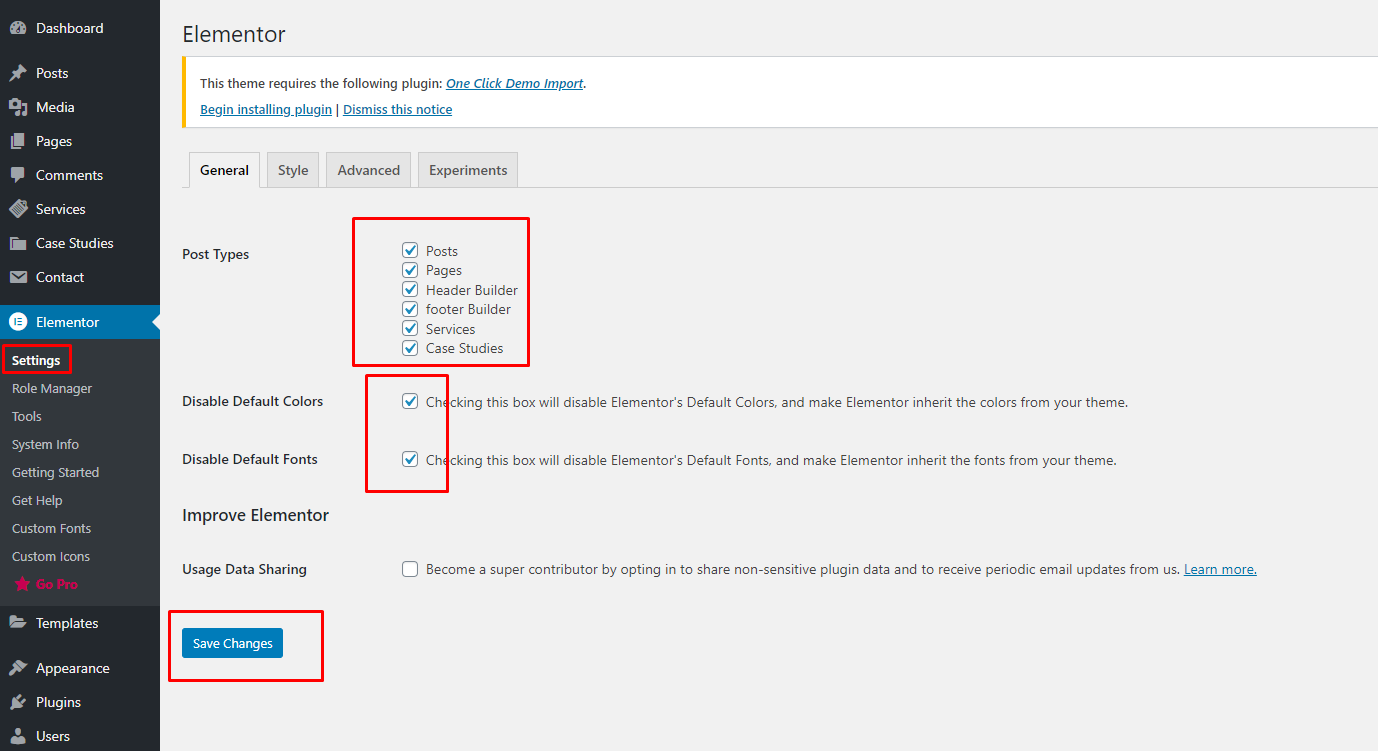This screenshot has width=1378, height=751.
Task: Click the Dashboard gauge icon
Action: pyautogui.click(x=18, y=29)
